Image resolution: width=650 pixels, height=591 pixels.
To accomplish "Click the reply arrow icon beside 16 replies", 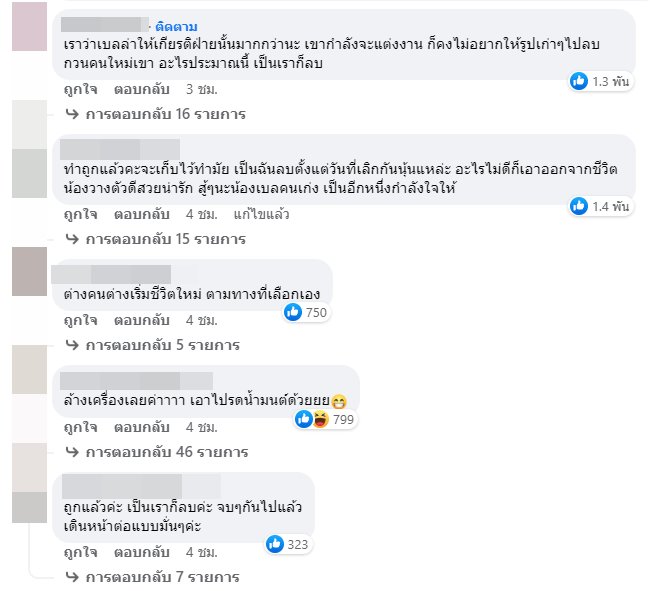I will point(71,115).
